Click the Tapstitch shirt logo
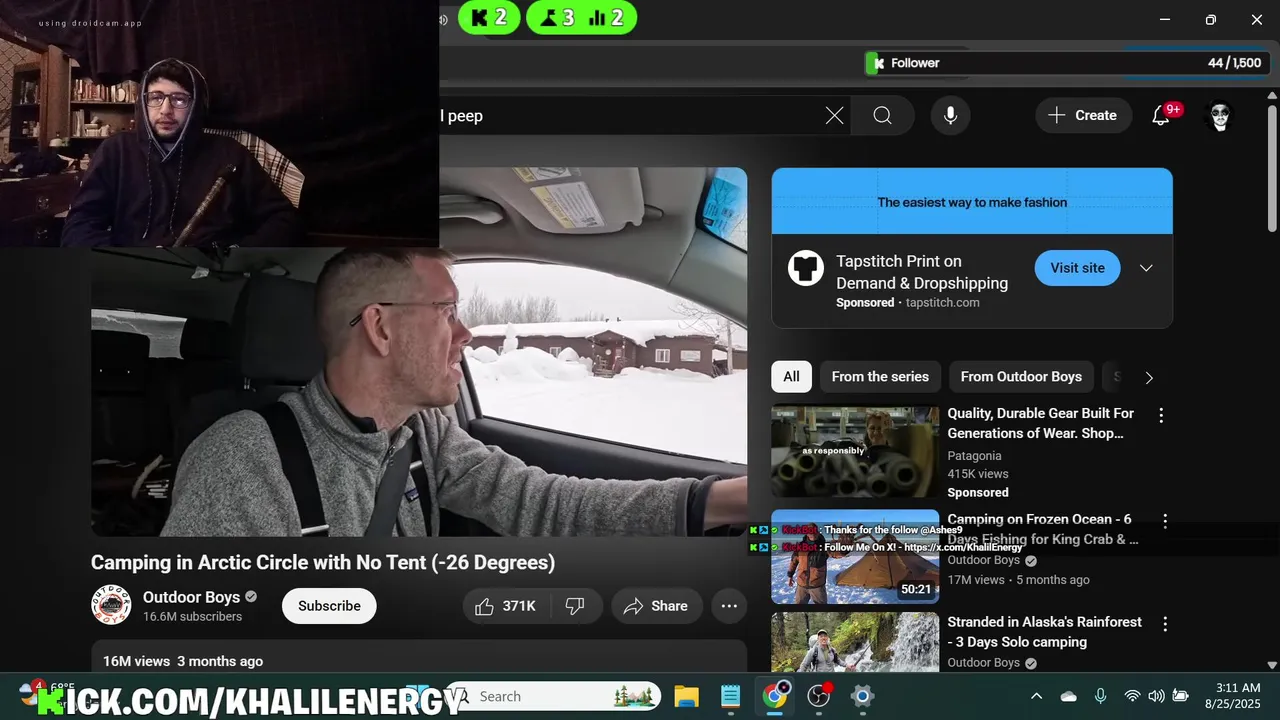The height and width of the screenshot is (720, 1280). 805,268
